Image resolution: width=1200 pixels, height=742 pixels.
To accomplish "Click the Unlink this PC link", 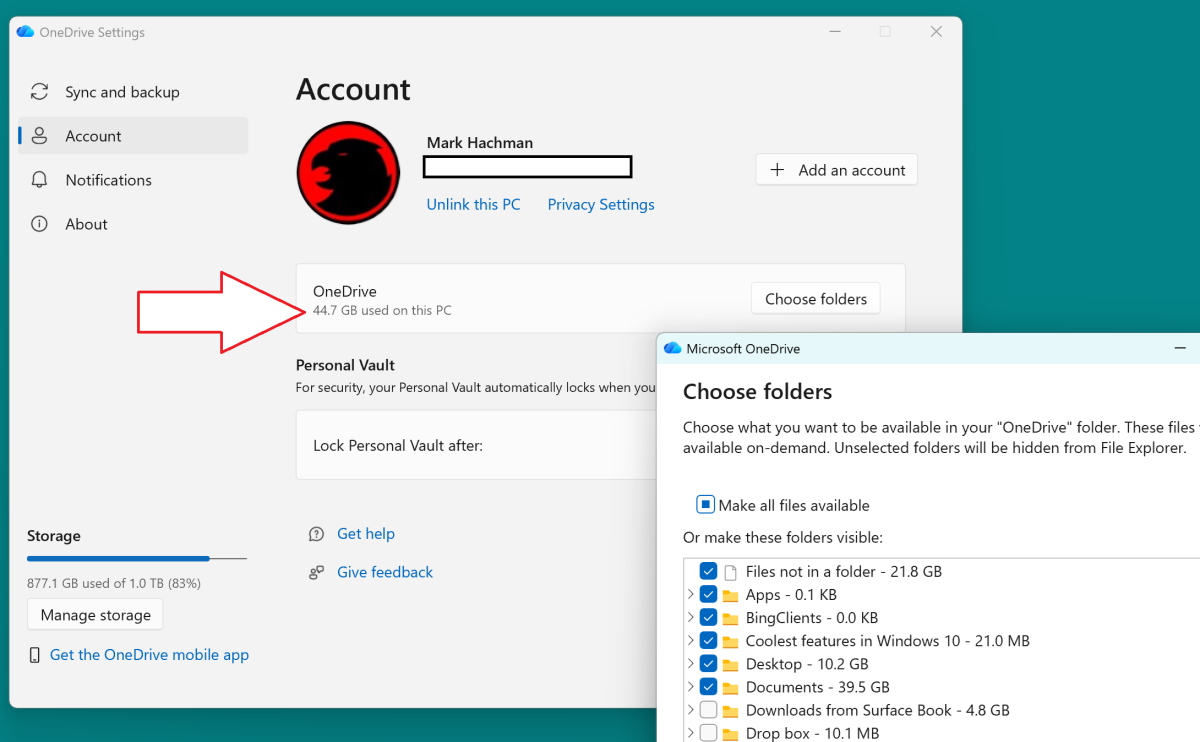I will tap(473, 204).
